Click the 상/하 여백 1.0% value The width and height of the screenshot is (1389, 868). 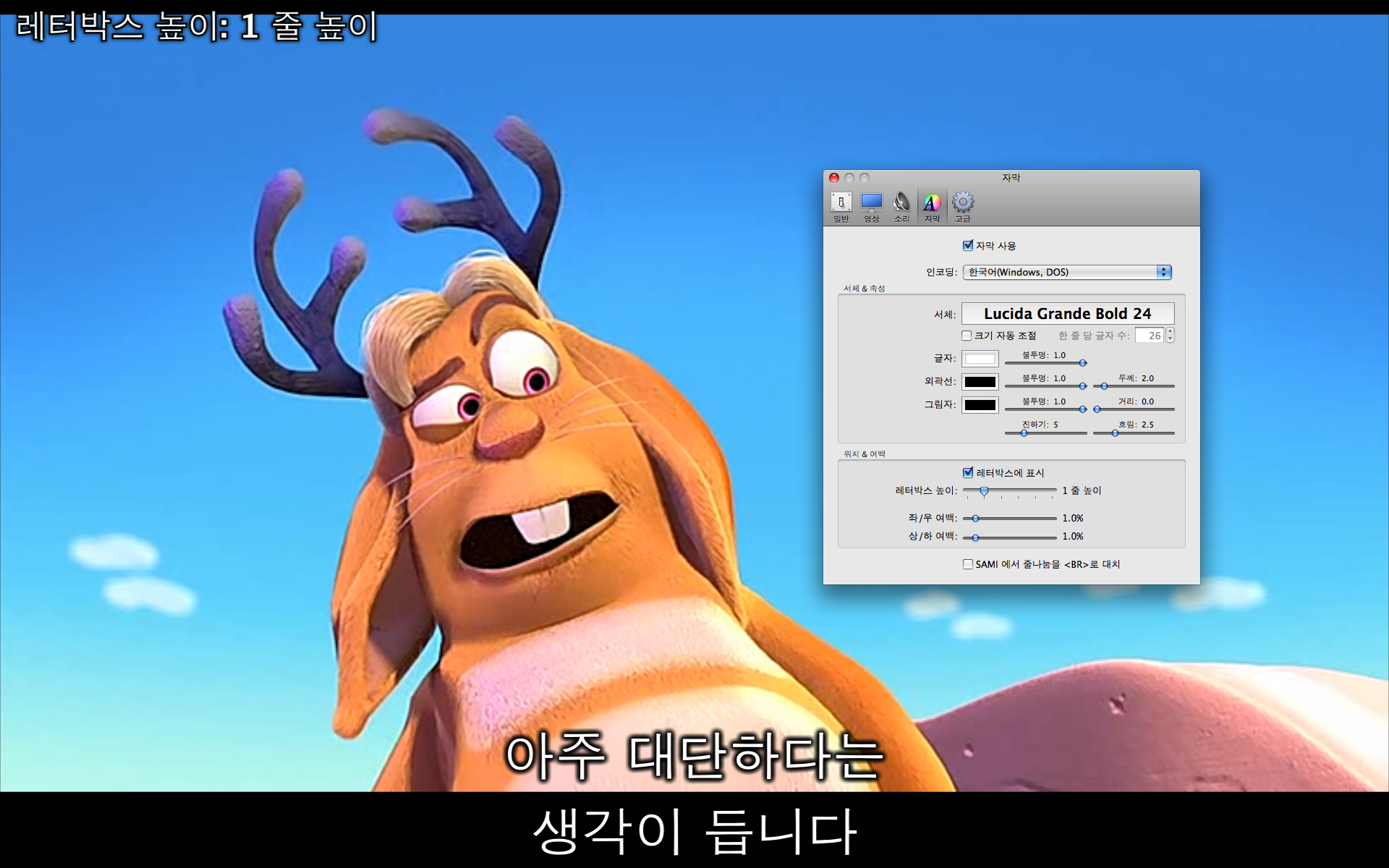point(1073,536)
